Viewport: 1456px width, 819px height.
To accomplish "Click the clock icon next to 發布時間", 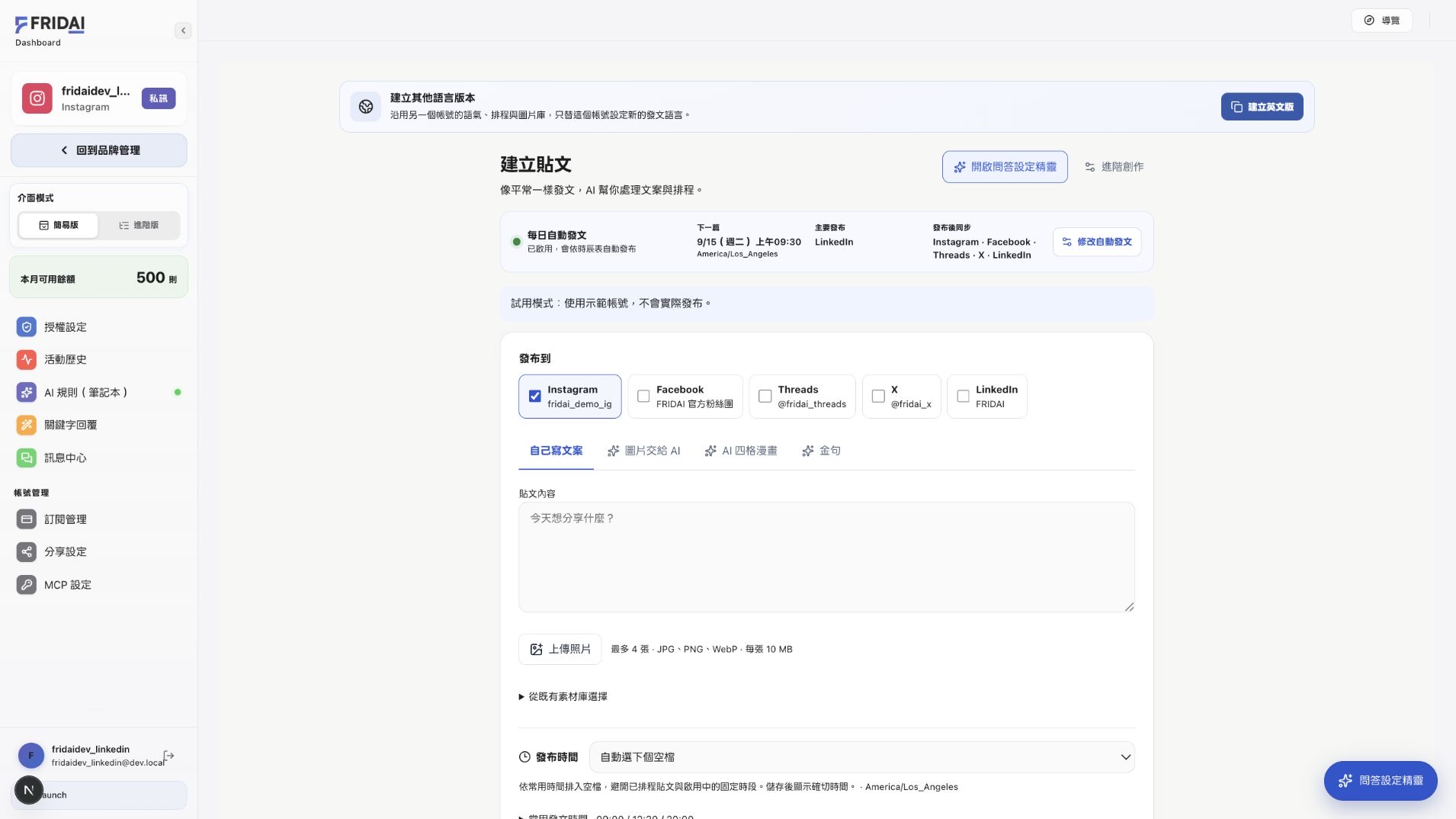I will click(x=524, y=757).
